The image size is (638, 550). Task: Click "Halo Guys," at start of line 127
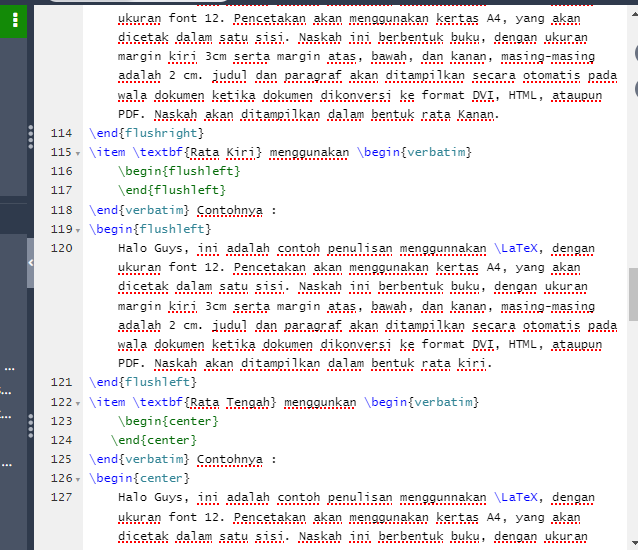[153, 497]
